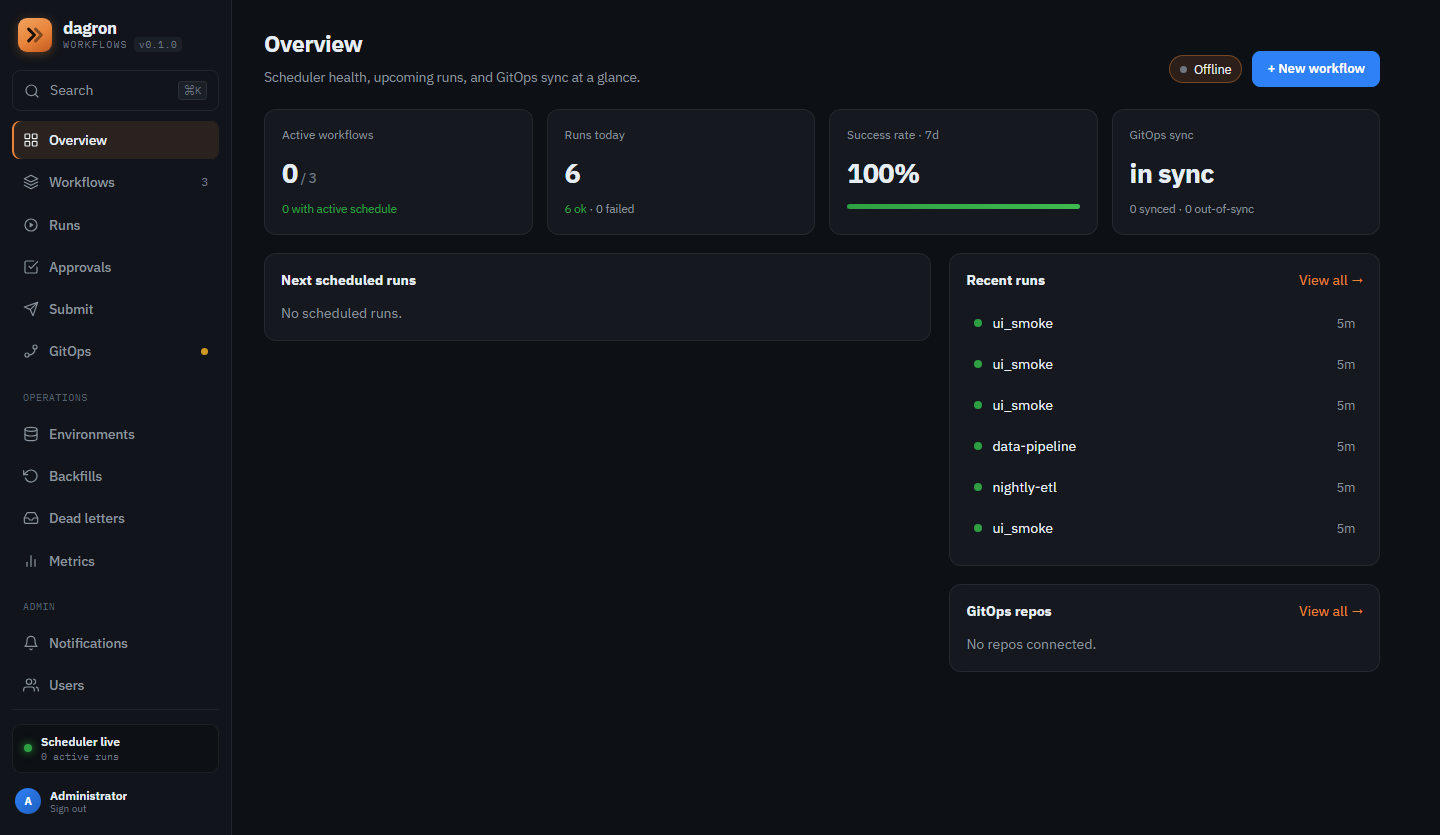The image size is (1440, 835).
Task: Click the green Scheduler live status dot
Action: [x=28, y=748]
